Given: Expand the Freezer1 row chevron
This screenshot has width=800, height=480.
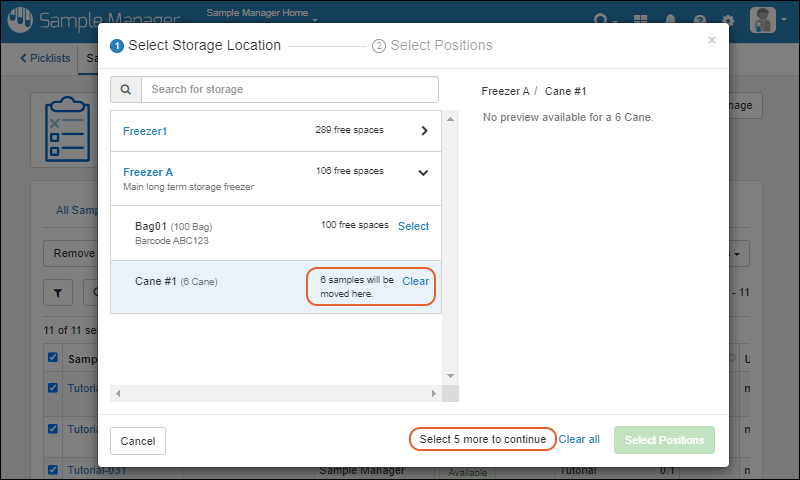Looking at the screenshot, I should point(424,131).
